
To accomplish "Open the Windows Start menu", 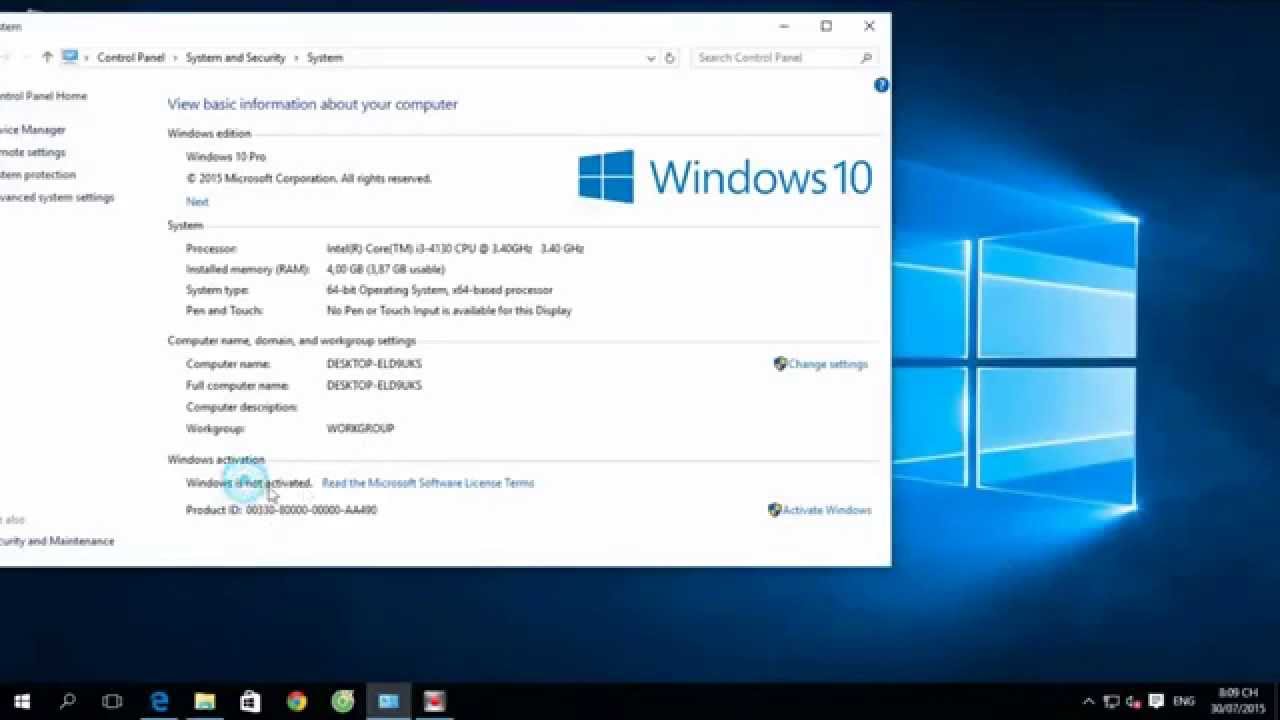I will coord(21,701).
